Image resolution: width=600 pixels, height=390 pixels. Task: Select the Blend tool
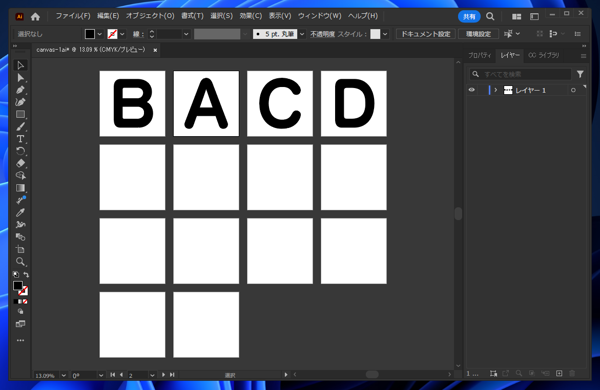[x=20, y=237]
